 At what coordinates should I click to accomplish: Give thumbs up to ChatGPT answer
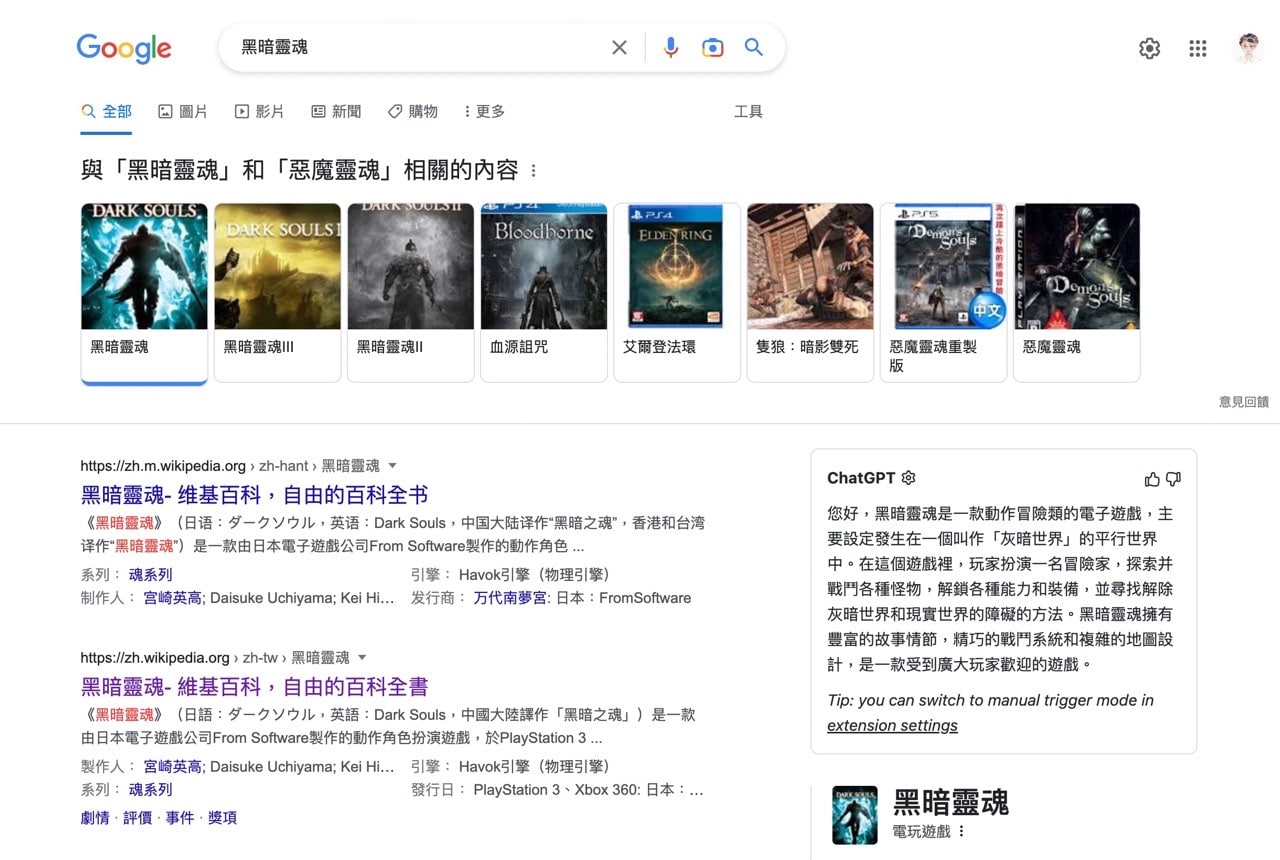pos(1152,479)
